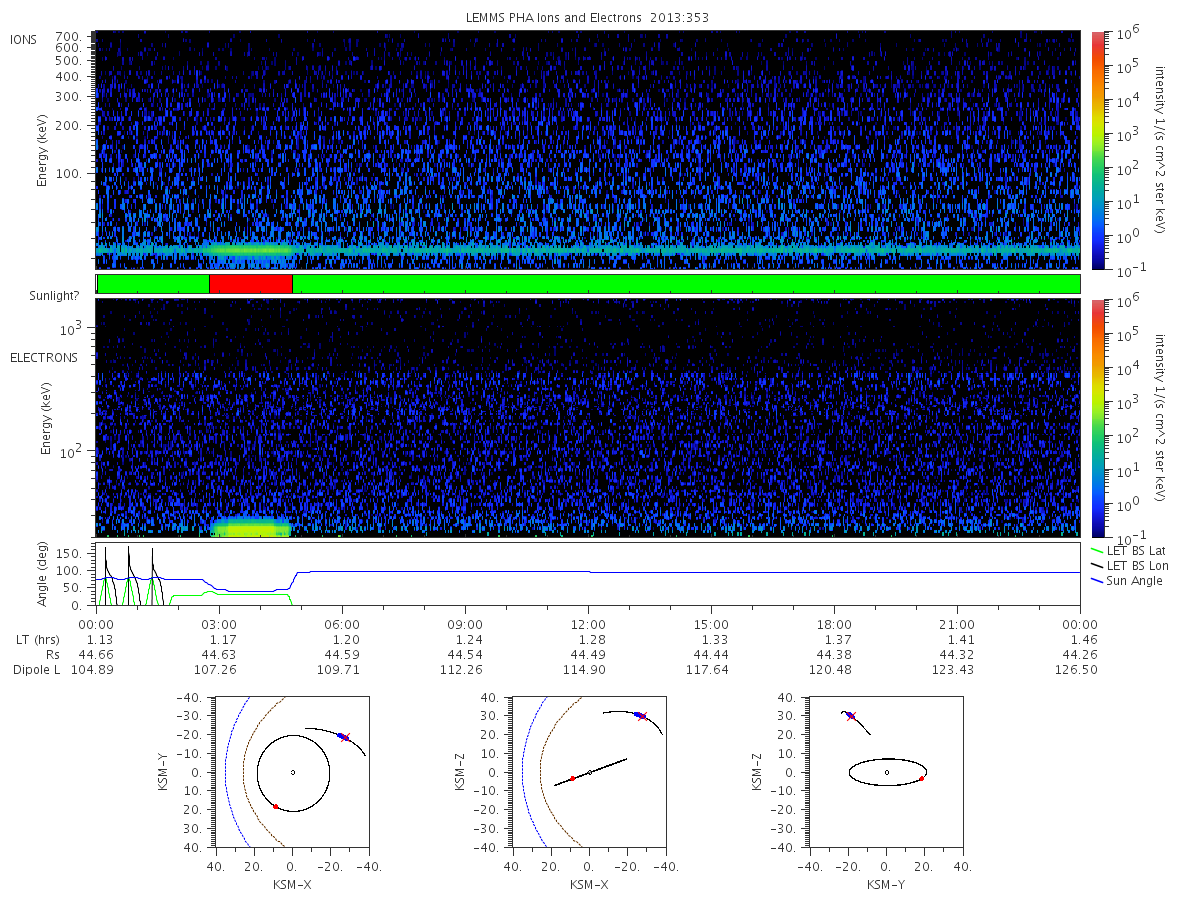Select the red dot on the KSM-Y/KSM-Z ellipse
Viewport: 1200px width, 900px height.
point(921,778)
